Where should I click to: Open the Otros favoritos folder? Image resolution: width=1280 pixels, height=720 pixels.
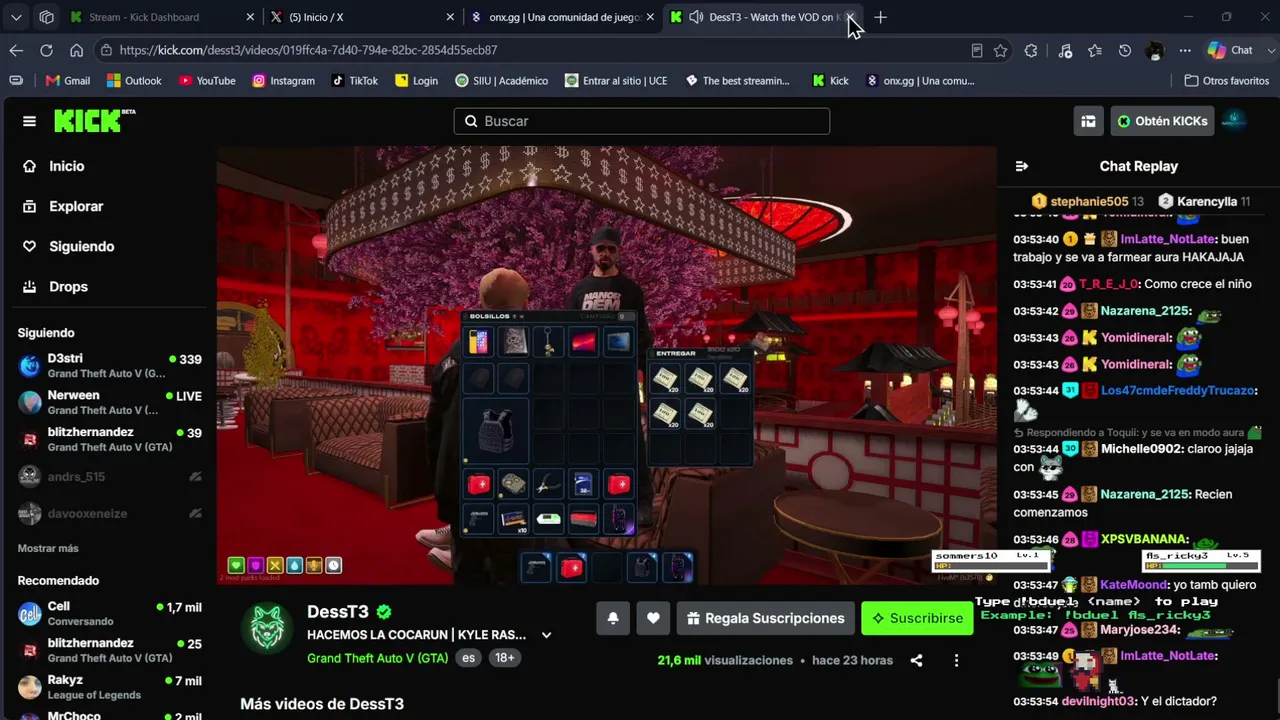coord(1226,81)
